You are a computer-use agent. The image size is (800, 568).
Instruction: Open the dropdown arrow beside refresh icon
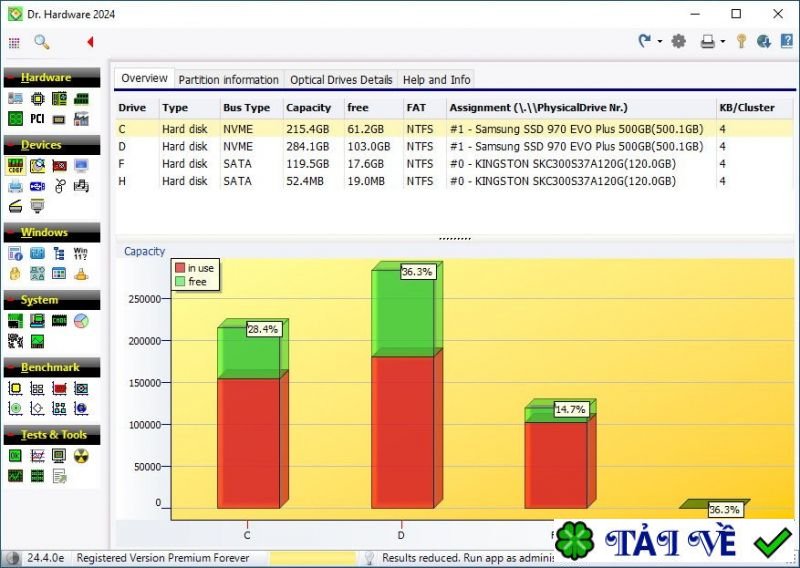(x=660, y=42)
